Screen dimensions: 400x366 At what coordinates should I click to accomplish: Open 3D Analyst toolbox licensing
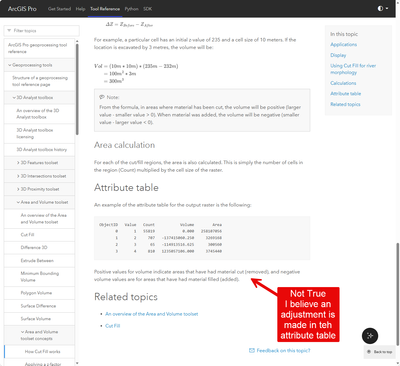pyautogui.click(x=39, y=133)
